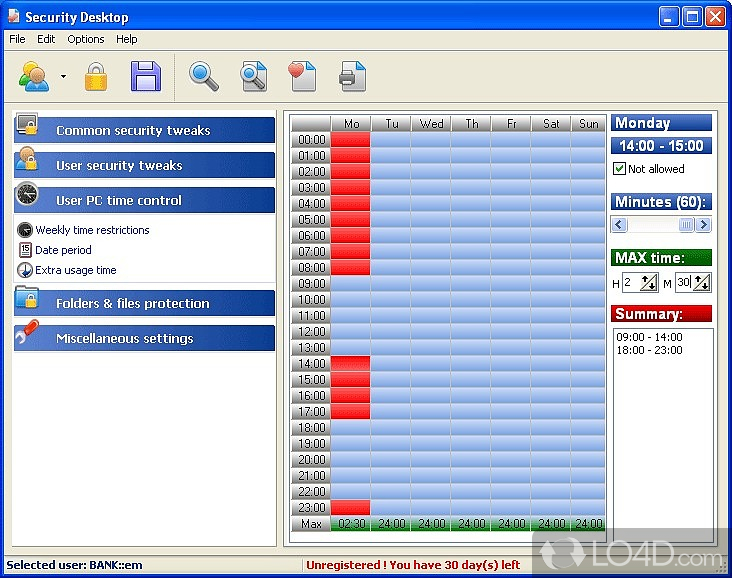Click the printer toolbar icon
Image resolution: width=732 pixels, height=578 pixels.
(352, 76)
